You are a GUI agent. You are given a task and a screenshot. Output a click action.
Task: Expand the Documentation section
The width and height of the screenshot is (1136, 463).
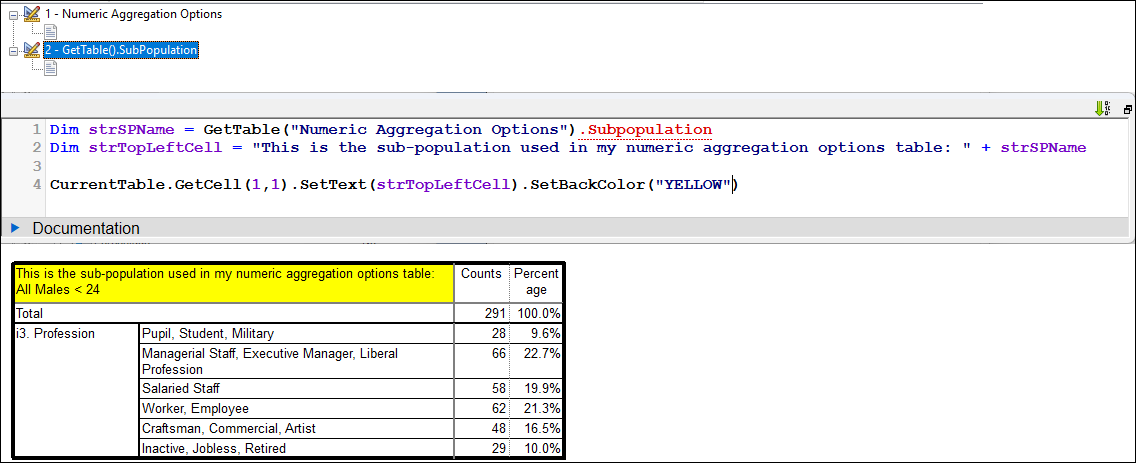coord(15,228)
